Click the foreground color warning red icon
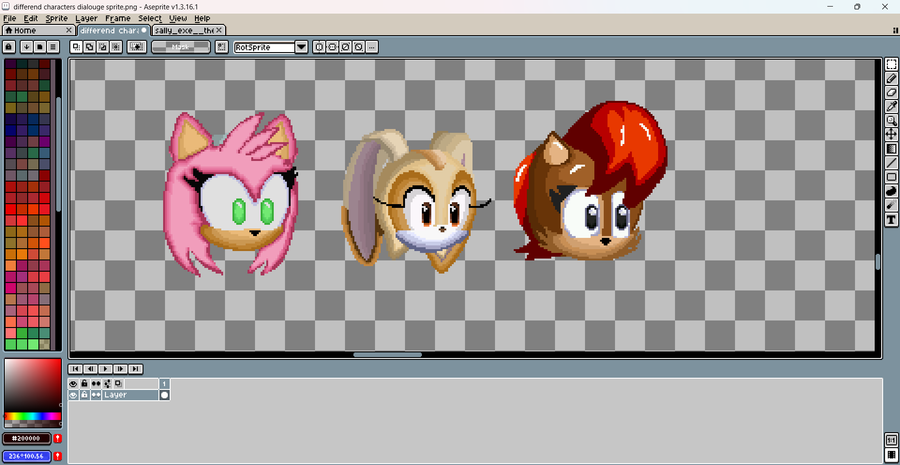This screenshot has width=900, height=465. click(x=57, y=438)
